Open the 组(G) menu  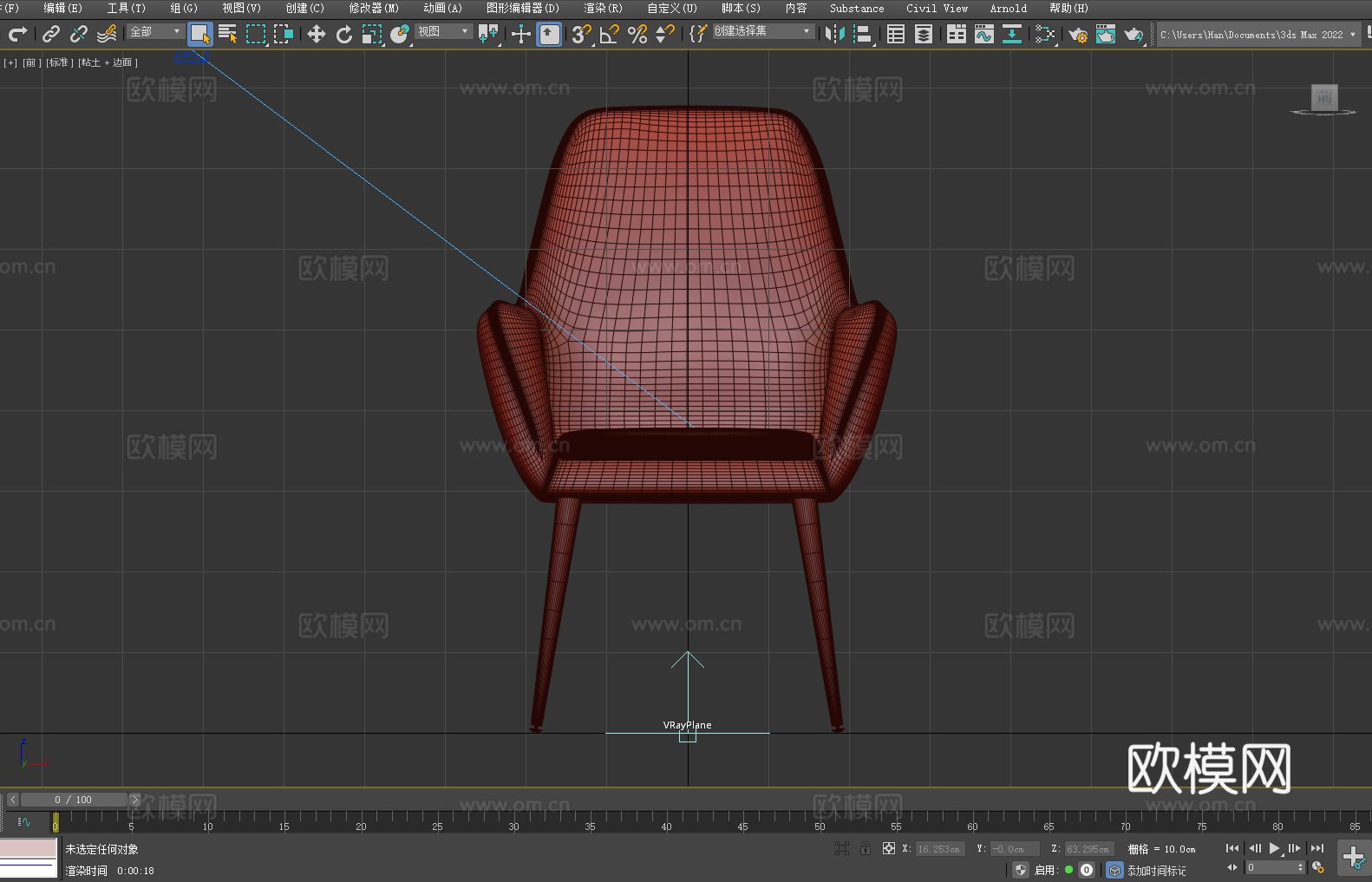click(x=184, y=8)
